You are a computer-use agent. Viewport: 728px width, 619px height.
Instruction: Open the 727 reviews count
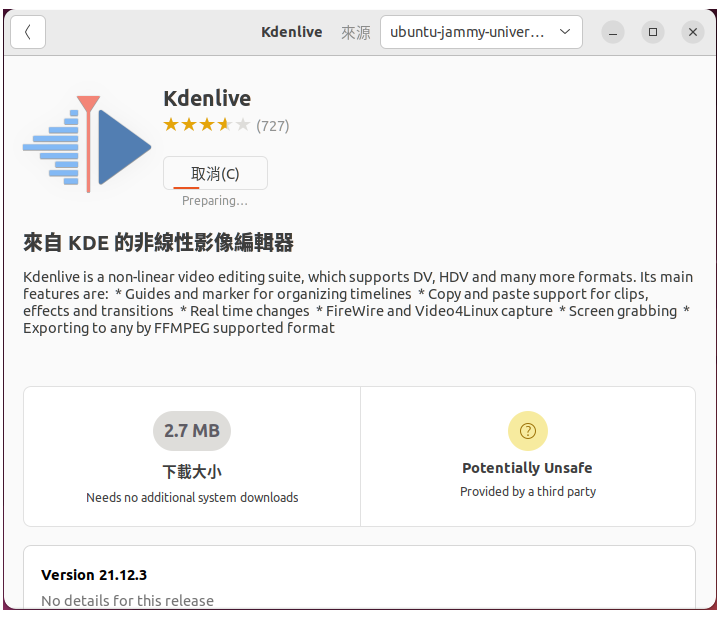pos(273,126)
